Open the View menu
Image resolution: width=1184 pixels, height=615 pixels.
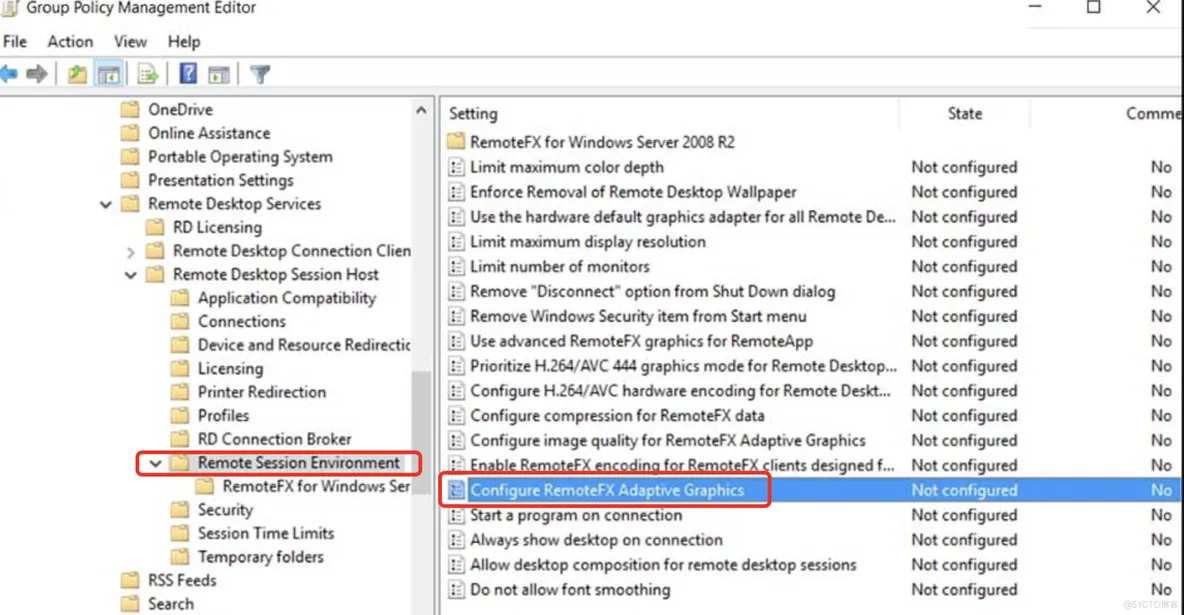130,42
